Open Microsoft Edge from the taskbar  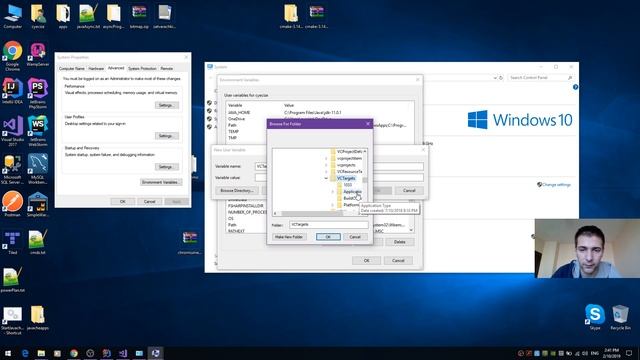click(25, 353)
